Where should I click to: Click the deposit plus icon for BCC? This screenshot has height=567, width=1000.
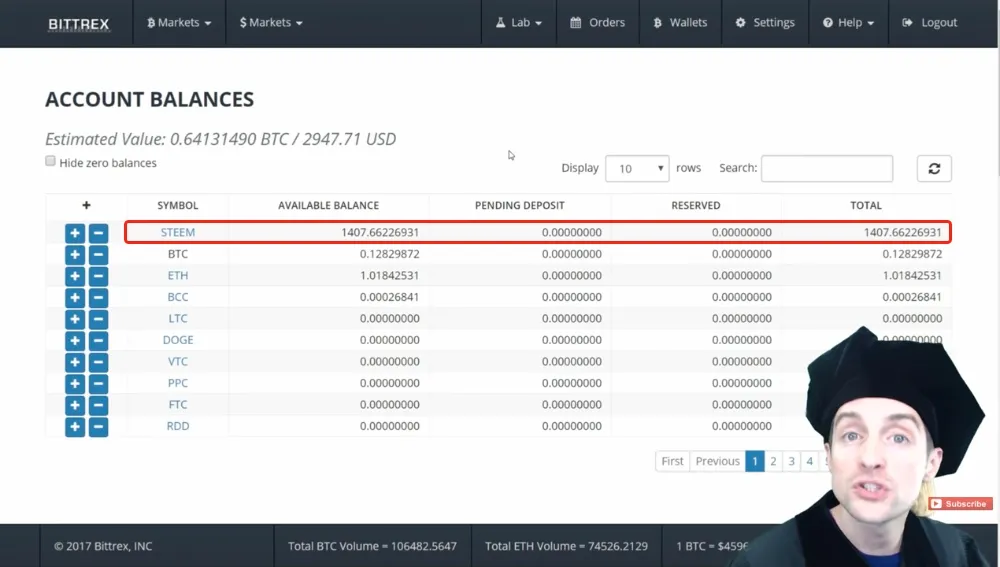coord(75,297)
